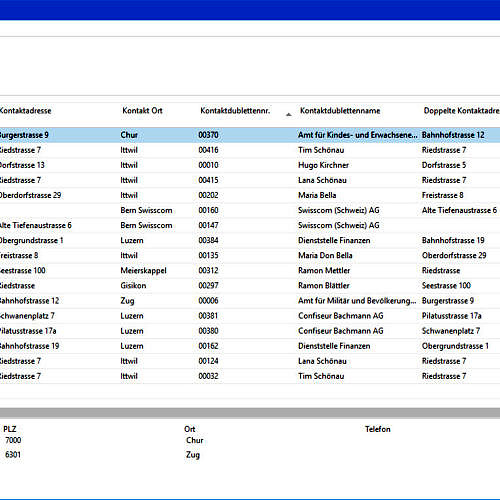Select 'Ramon Mettler' name cell
The width and height of the screenshot is (500, 500).
pyautogui.click(x=324, y=270)
